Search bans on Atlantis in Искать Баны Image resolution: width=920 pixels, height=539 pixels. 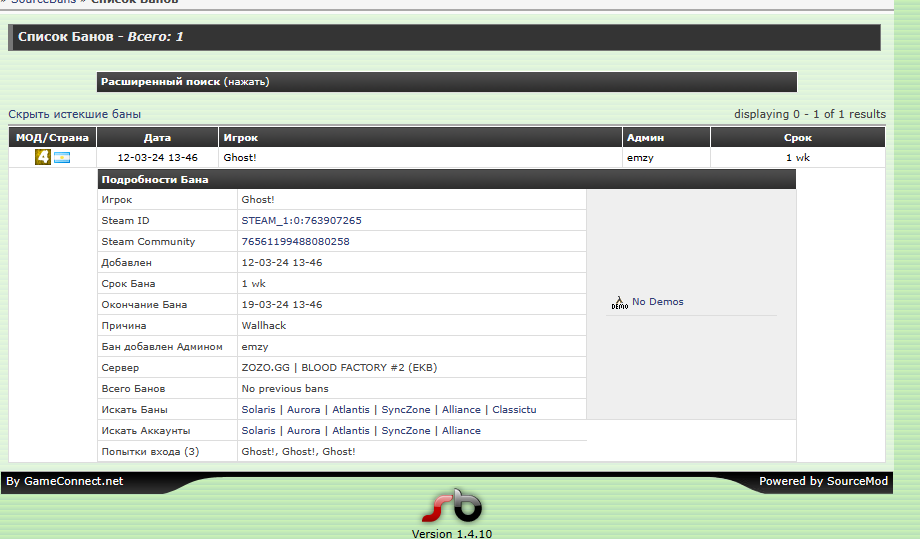click(350, 410)
